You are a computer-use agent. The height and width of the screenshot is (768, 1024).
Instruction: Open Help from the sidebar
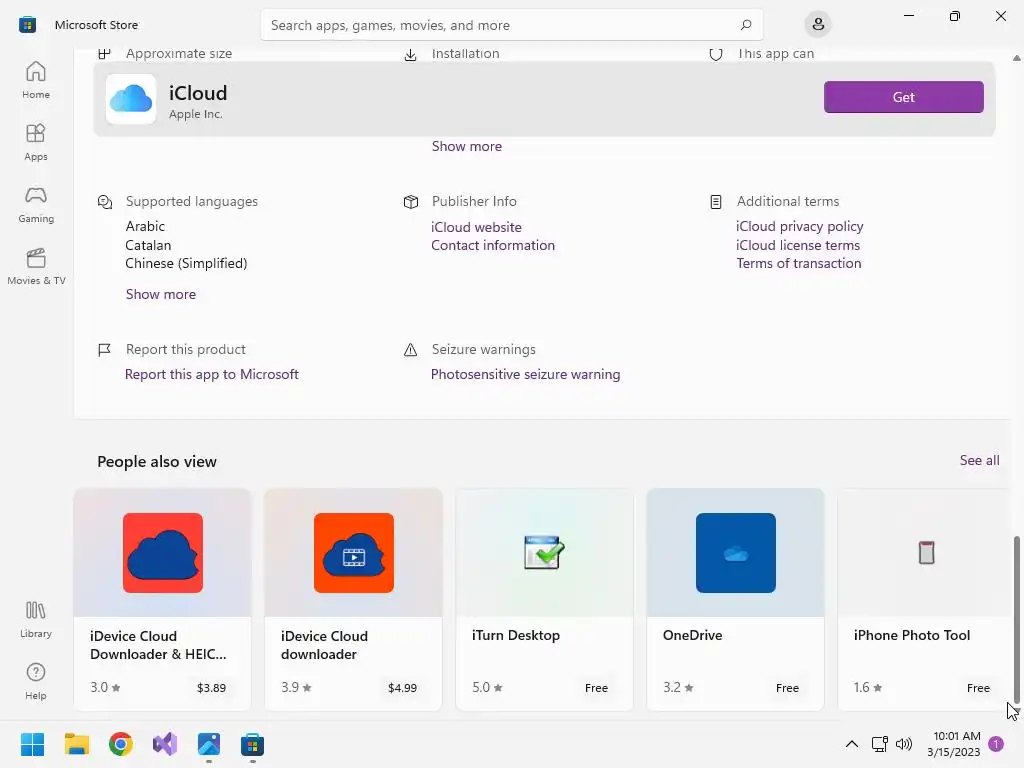click(x=35, y=681)
